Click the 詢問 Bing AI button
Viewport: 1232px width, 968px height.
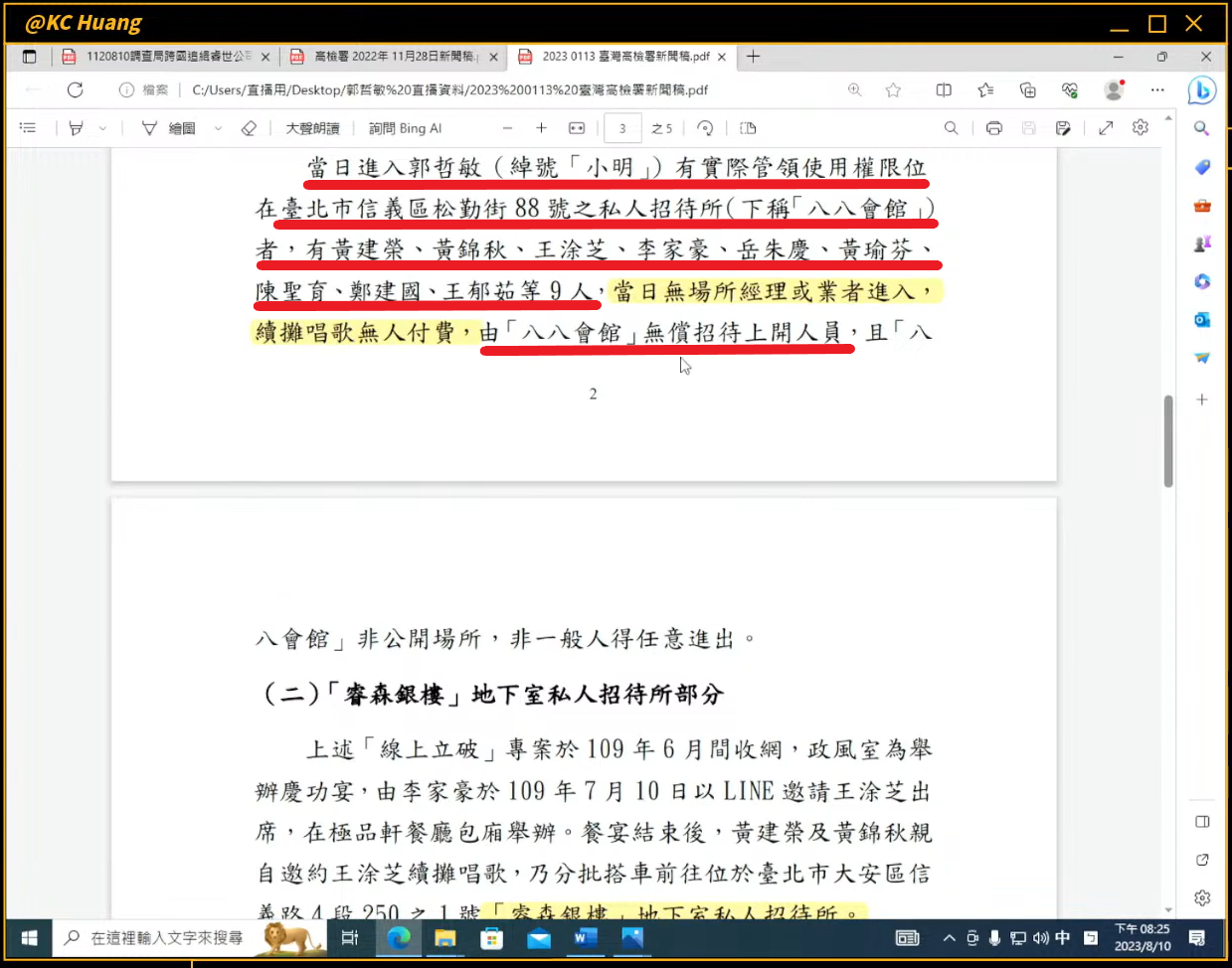coord(405,128)
